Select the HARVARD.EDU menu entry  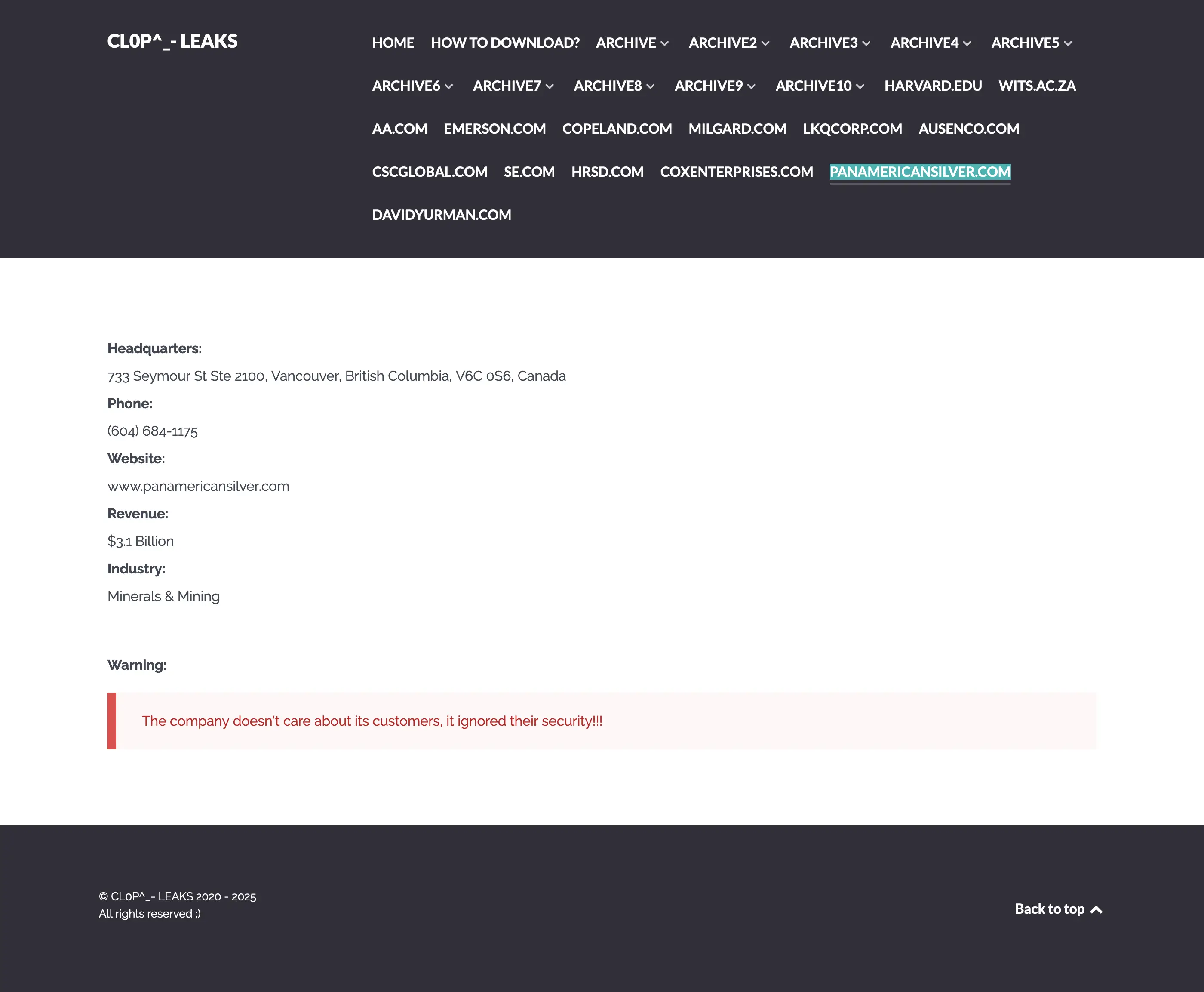tap(933, 86)
